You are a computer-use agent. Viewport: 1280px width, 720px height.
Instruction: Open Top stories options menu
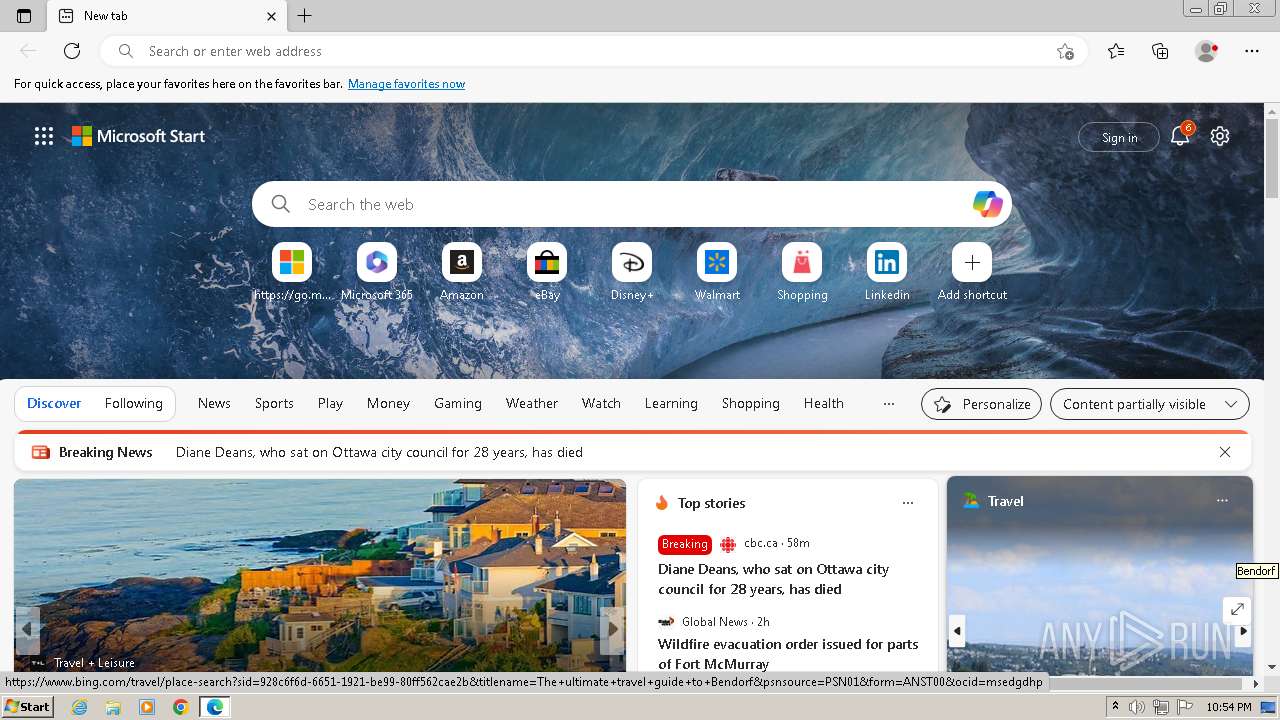point(908,503)
